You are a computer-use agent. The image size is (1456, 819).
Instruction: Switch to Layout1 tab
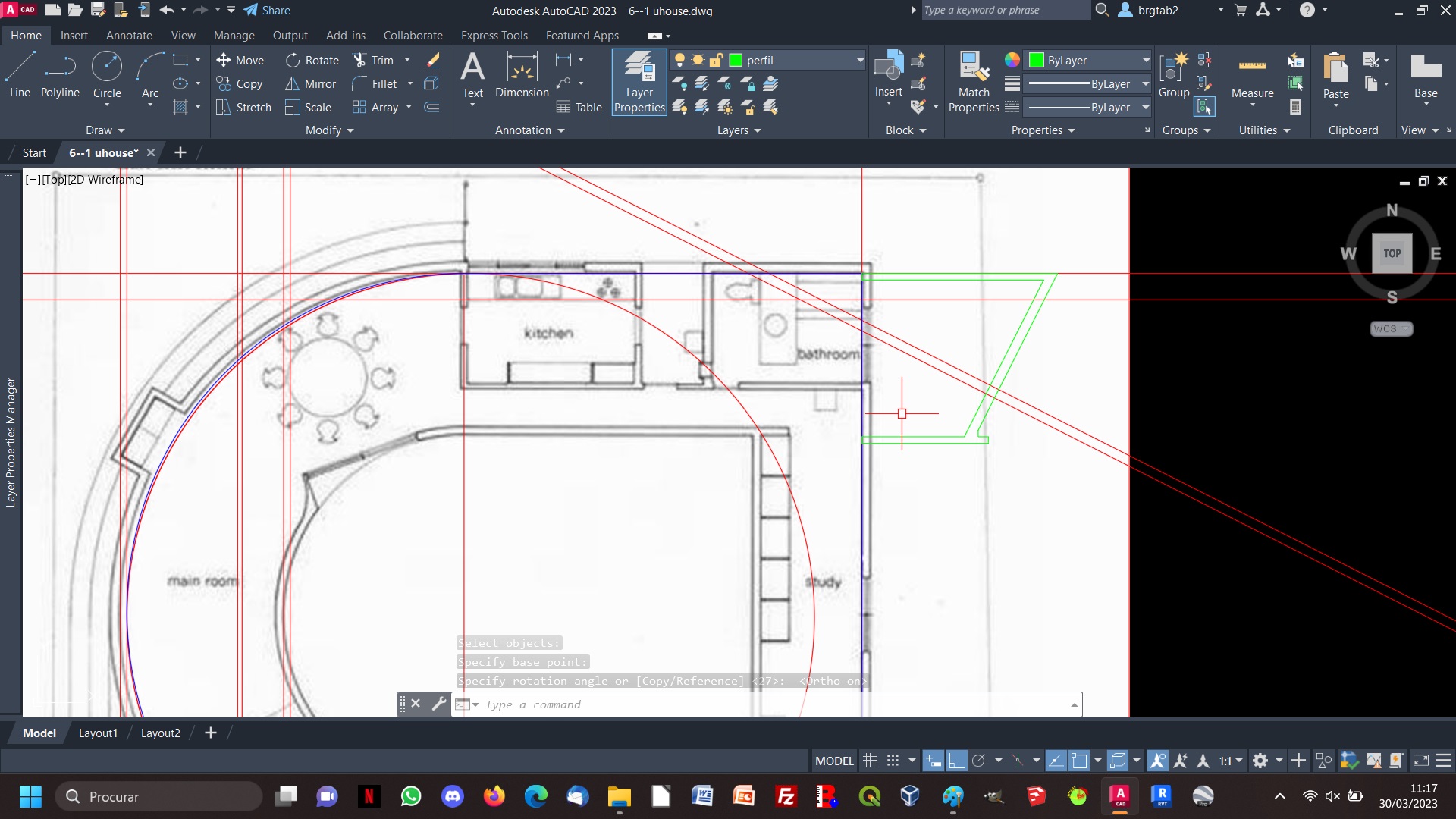point(97,733)
